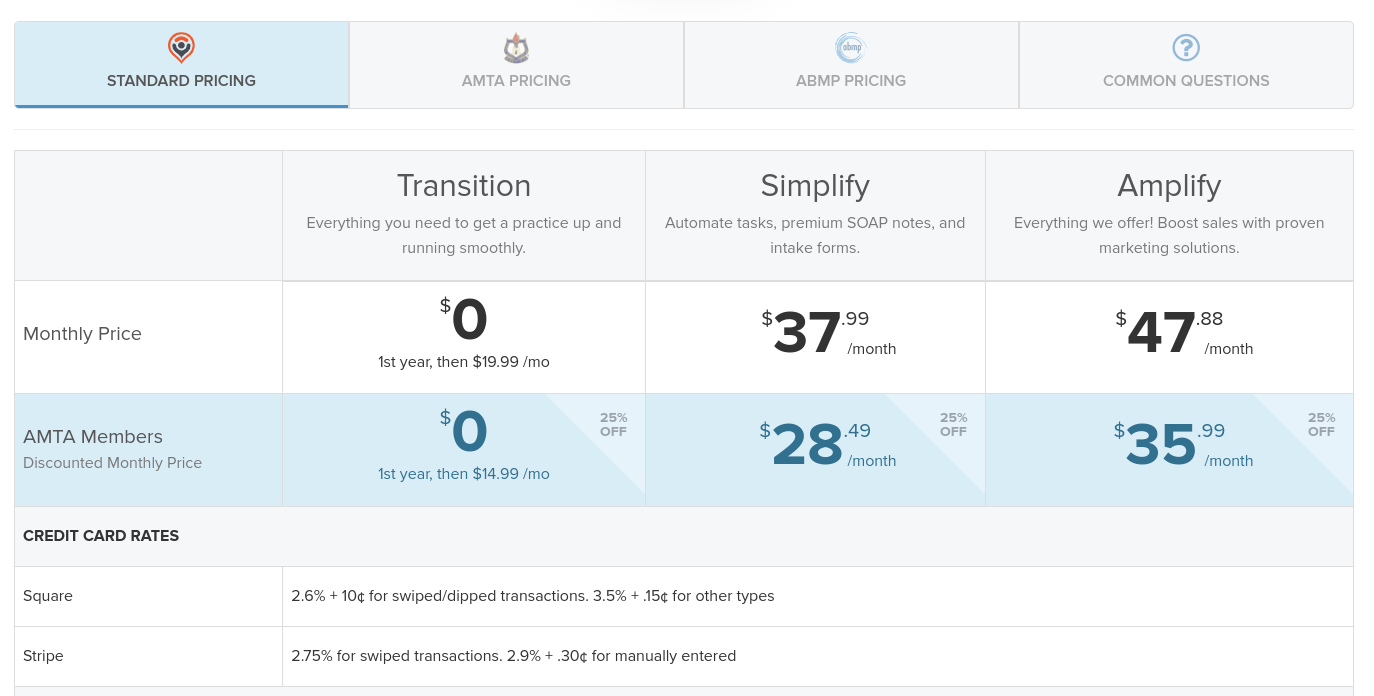Screen dimensions: 1374x696
Task: Open the Common Questions tab
Action: coord(1186,65)
